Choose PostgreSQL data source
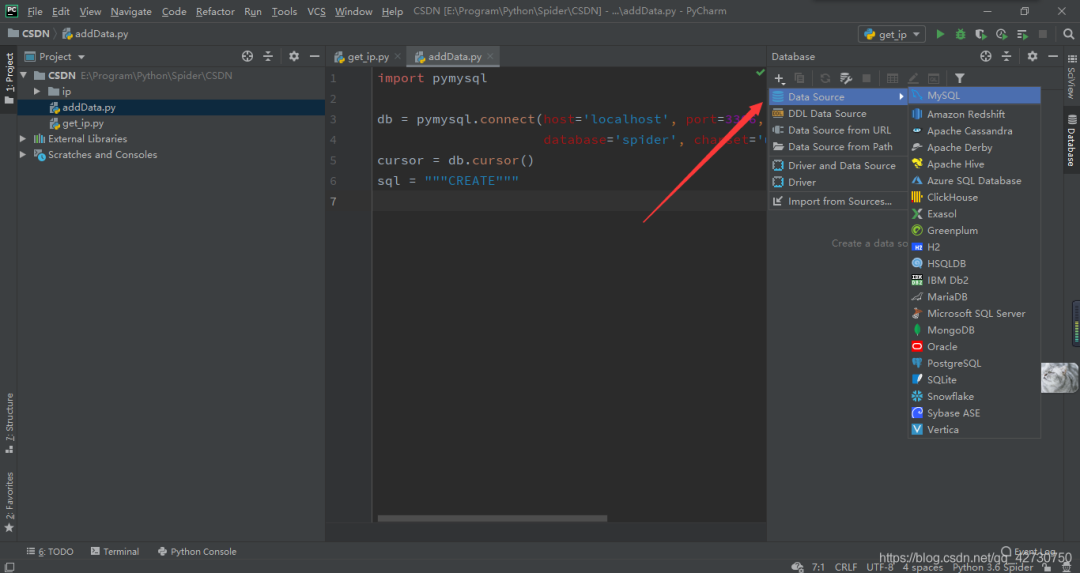The width and height of the screenshot is (1080, 573). coord(974,363)
